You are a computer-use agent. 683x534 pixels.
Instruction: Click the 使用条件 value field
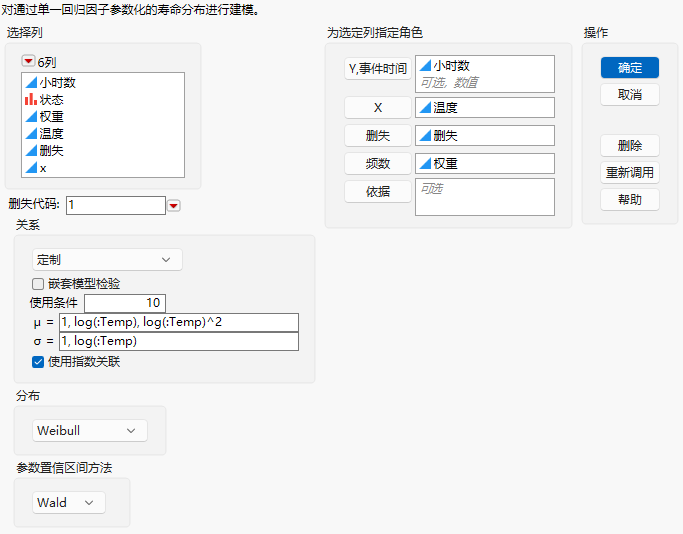coord(125,303)
